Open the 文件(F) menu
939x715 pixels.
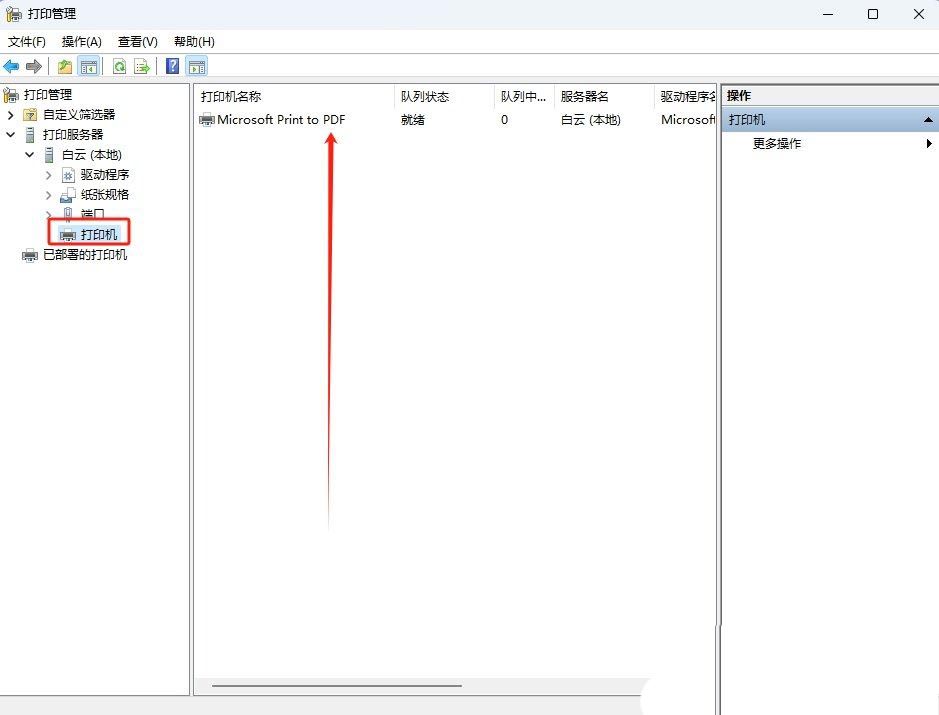[x=27, y=42]
